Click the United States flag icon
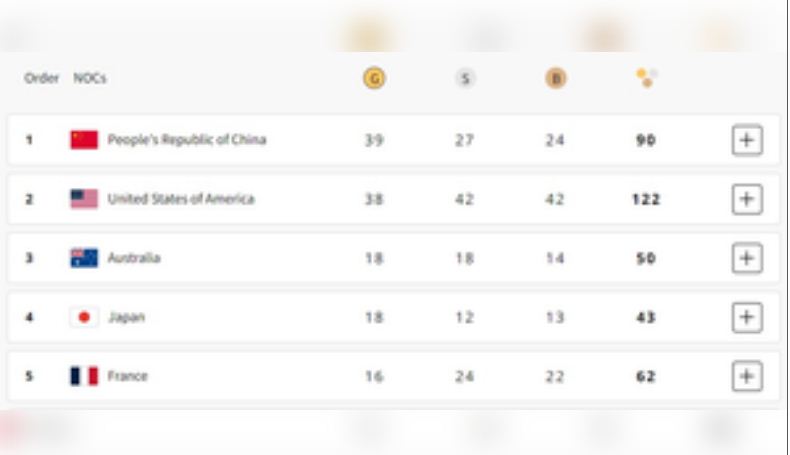 [x=84, y=199]
